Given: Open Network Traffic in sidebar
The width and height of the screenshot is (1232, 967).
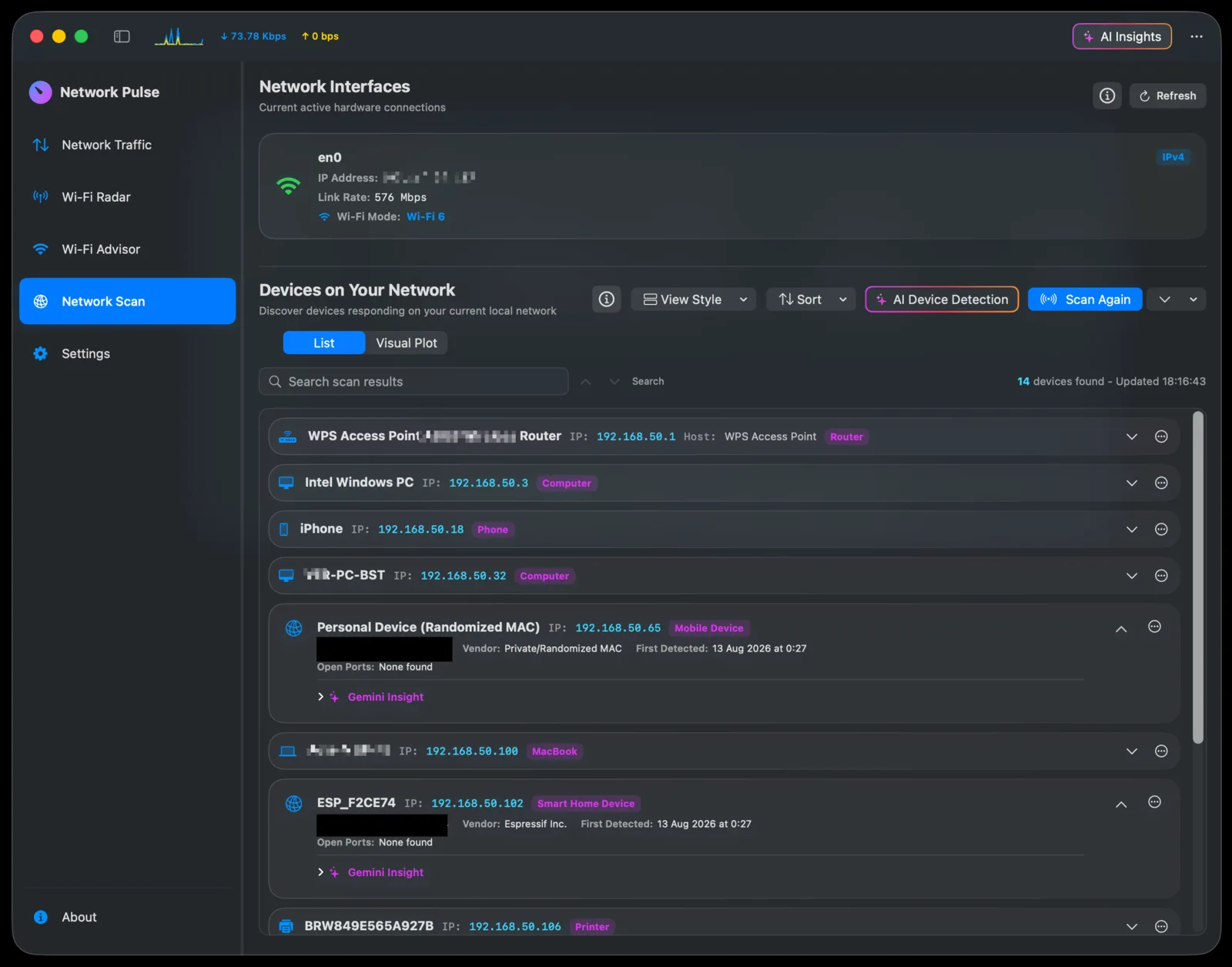Looking at the screenshot, I should [x=127, y=145].
